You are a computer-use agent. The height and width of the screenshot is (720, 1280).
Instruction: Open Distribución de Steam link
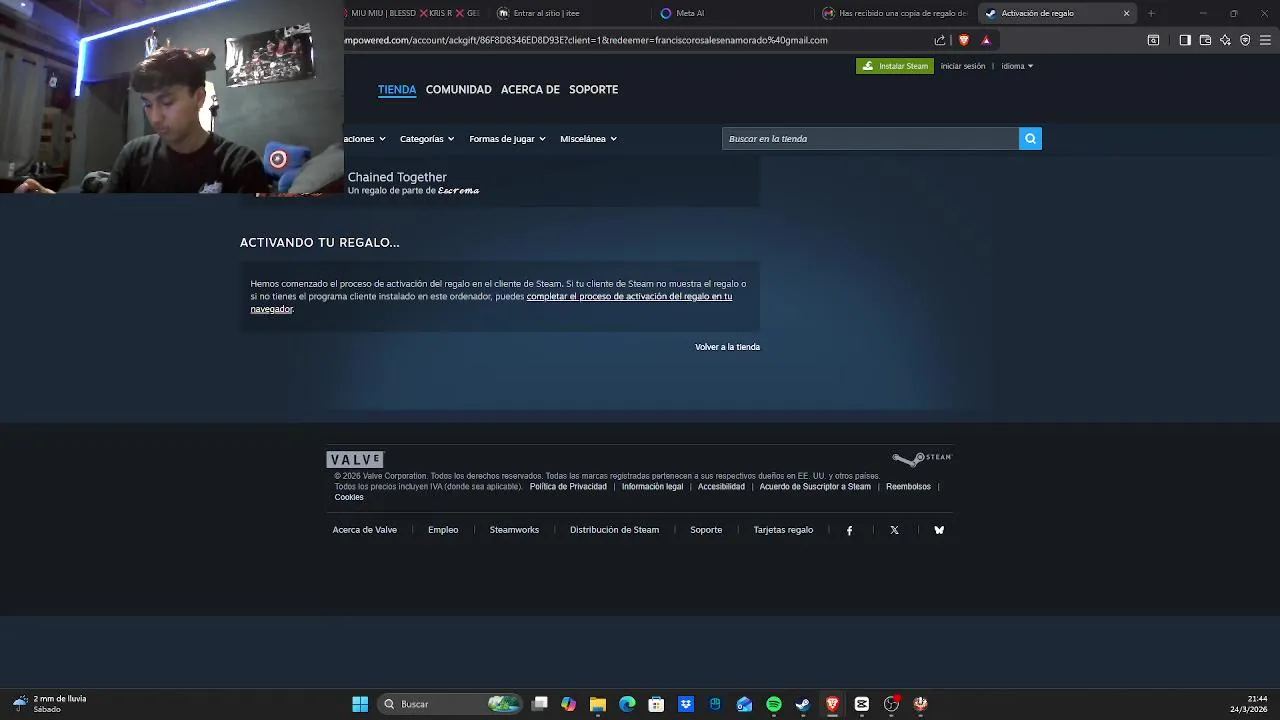614,530
